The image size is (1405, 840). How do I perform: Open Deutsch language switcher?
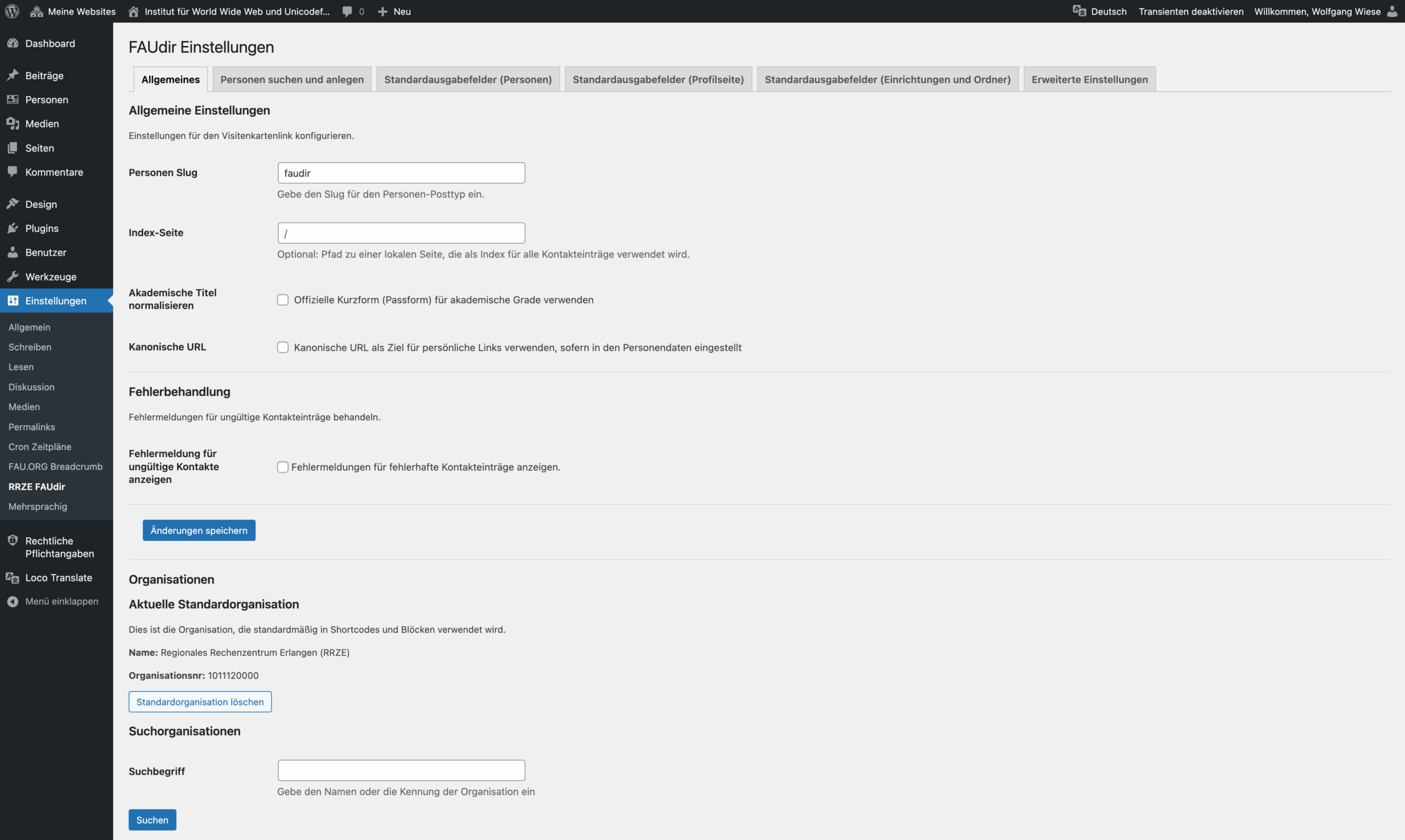(1100, 12)
